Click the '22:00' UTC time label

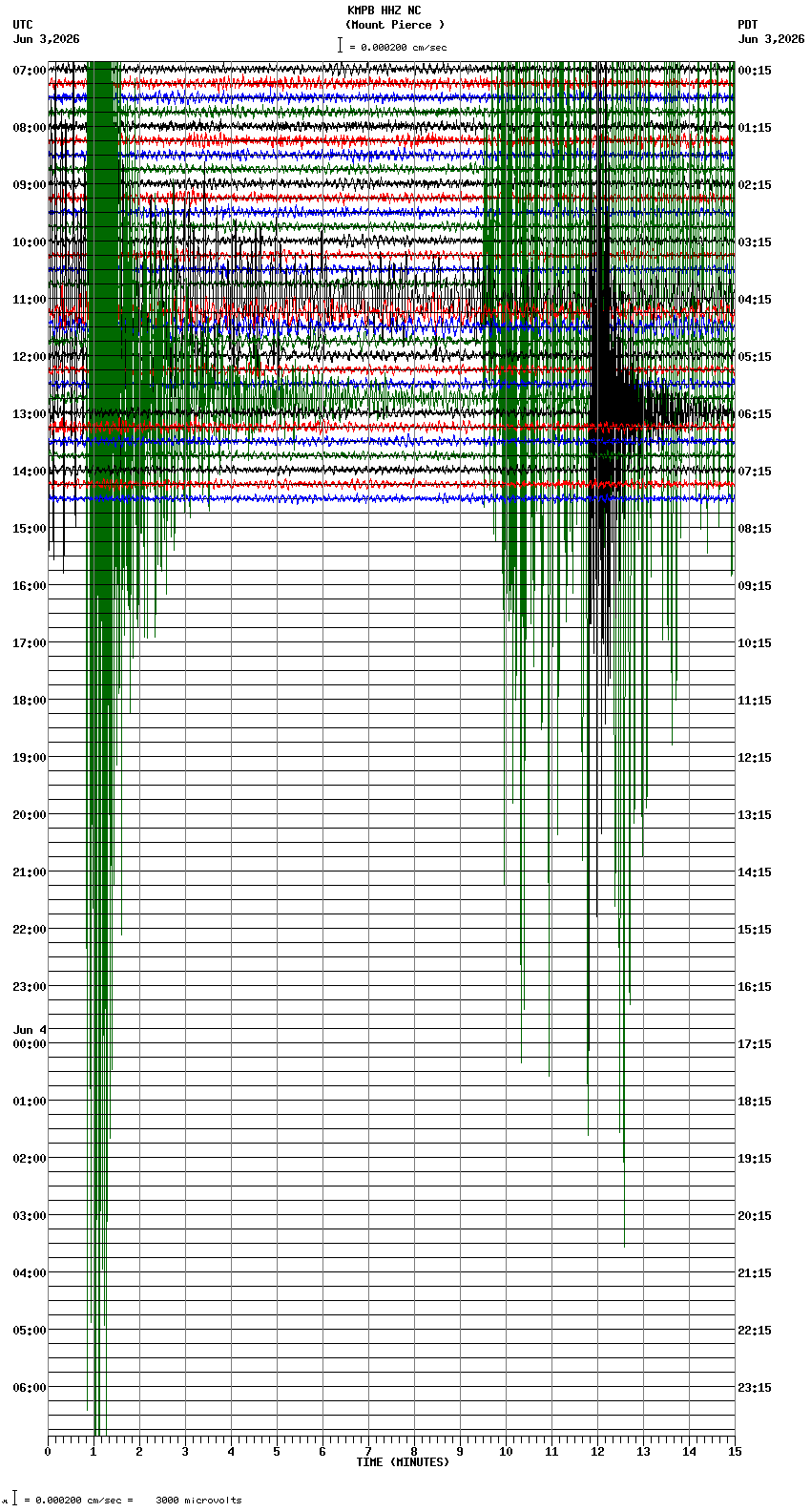(x=30, y=930)
